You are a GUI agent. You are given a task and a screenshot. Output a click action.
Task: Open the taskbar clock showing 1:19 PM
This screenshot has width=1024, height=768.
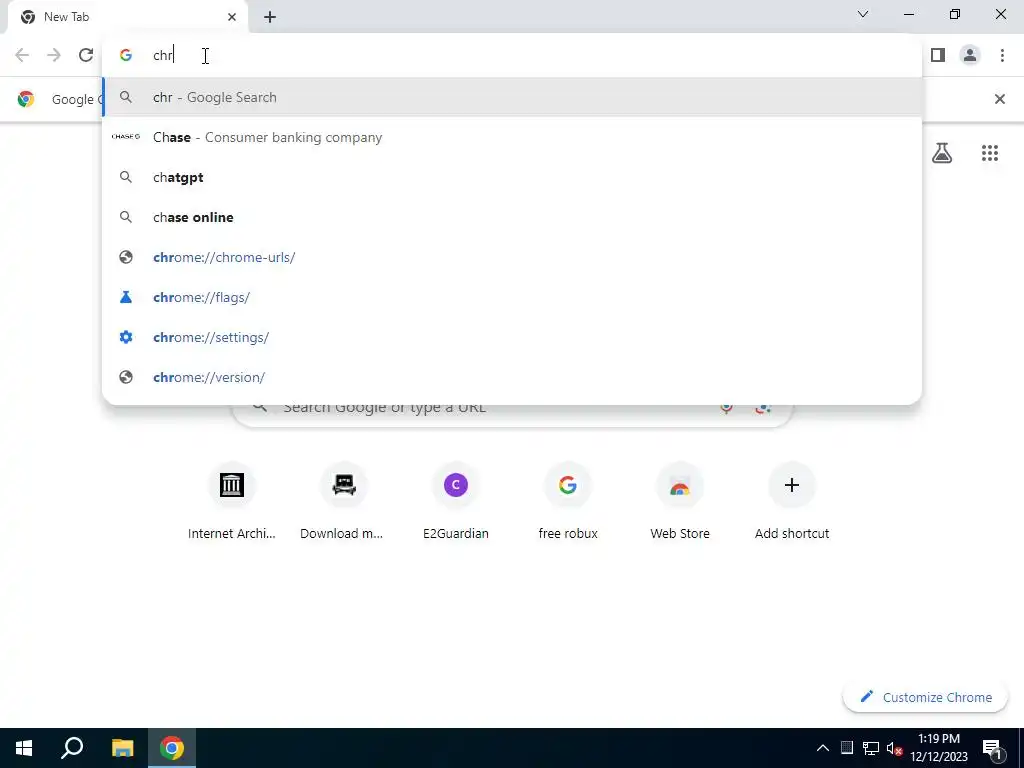939,748
